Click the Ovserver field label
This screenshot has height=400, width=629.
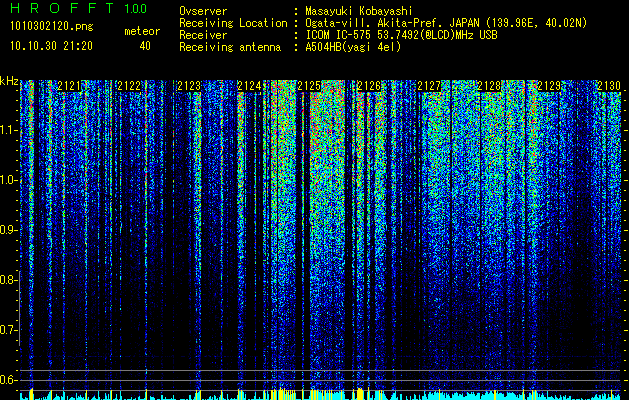coord(203,11)
